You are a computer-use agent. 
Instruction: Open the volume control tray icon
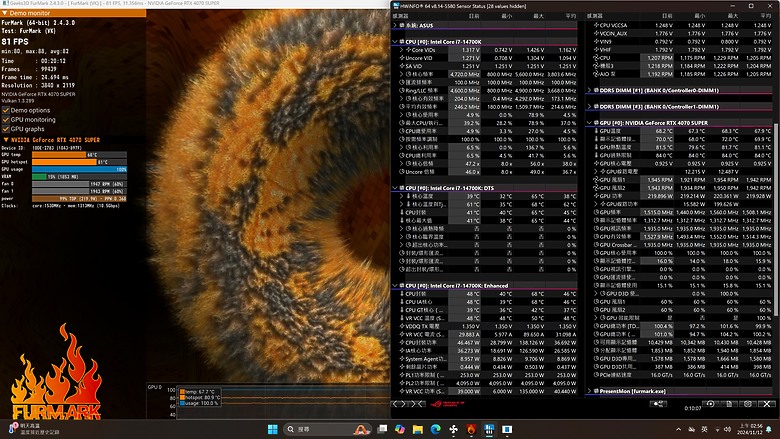point(727,429)
